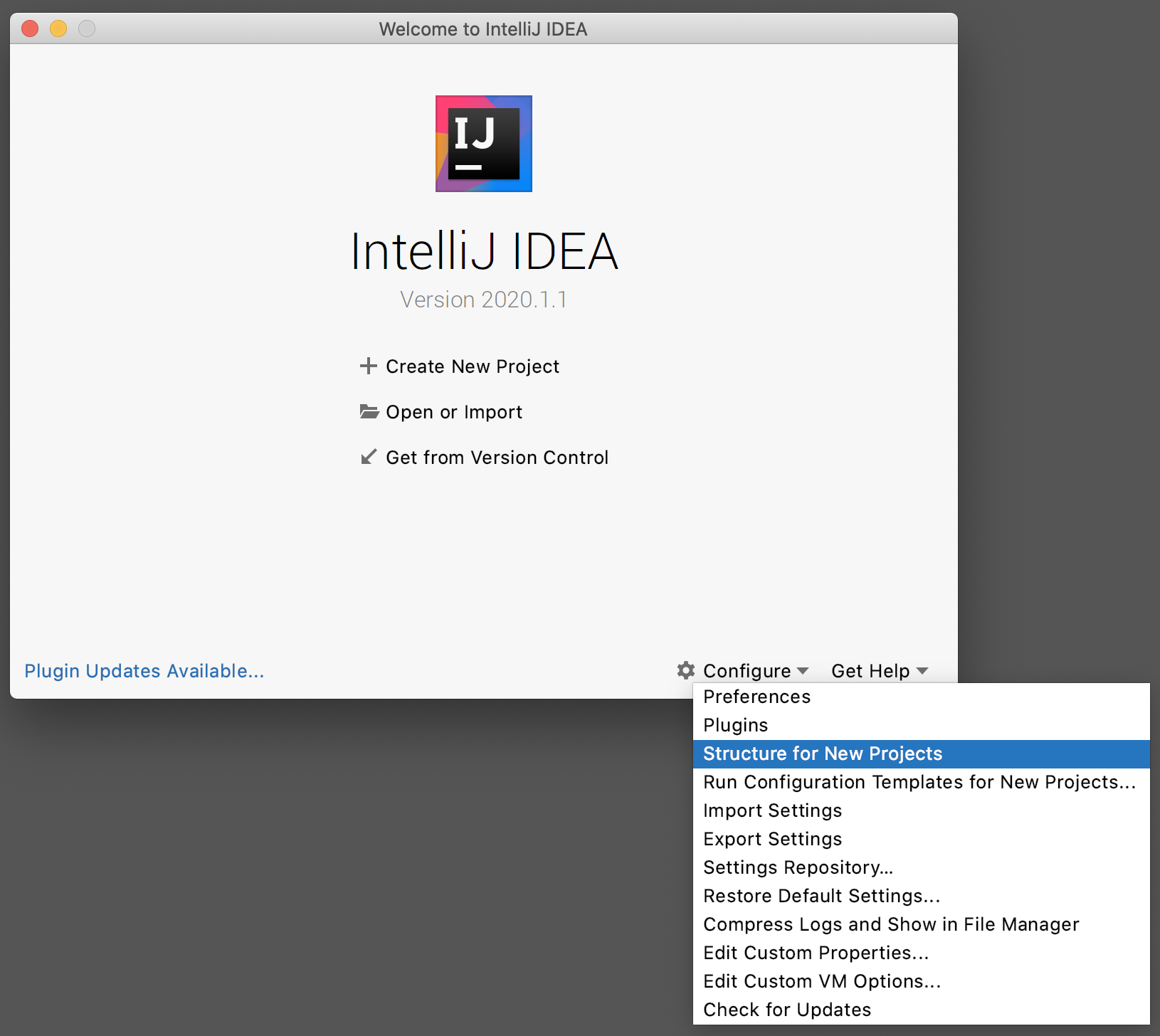
Task: Open the Plugin Updates Available link
Action: (x=144, y=671)
